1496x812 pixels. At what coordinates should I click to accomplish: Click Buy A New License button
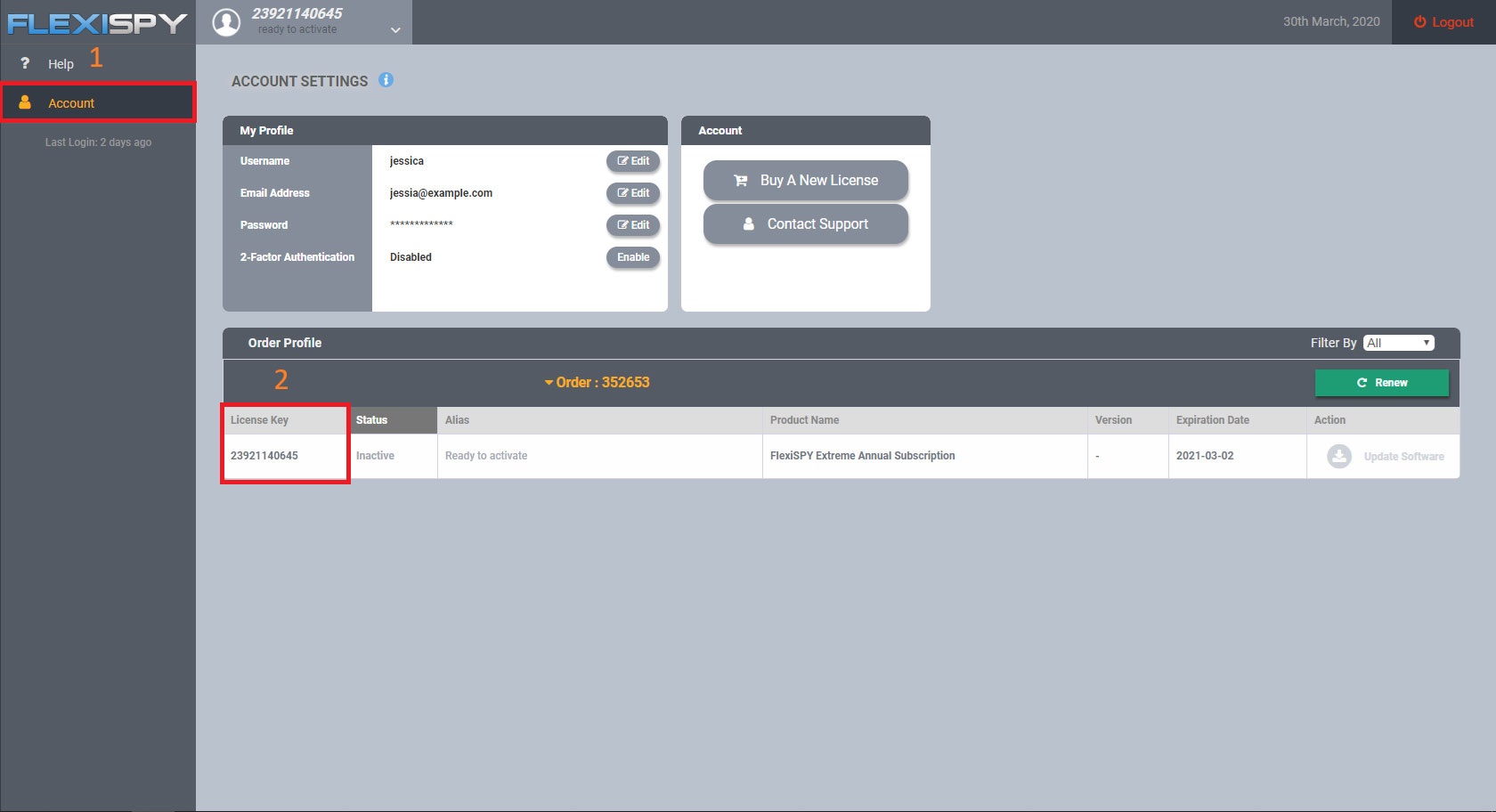click(x=806, y=180)
